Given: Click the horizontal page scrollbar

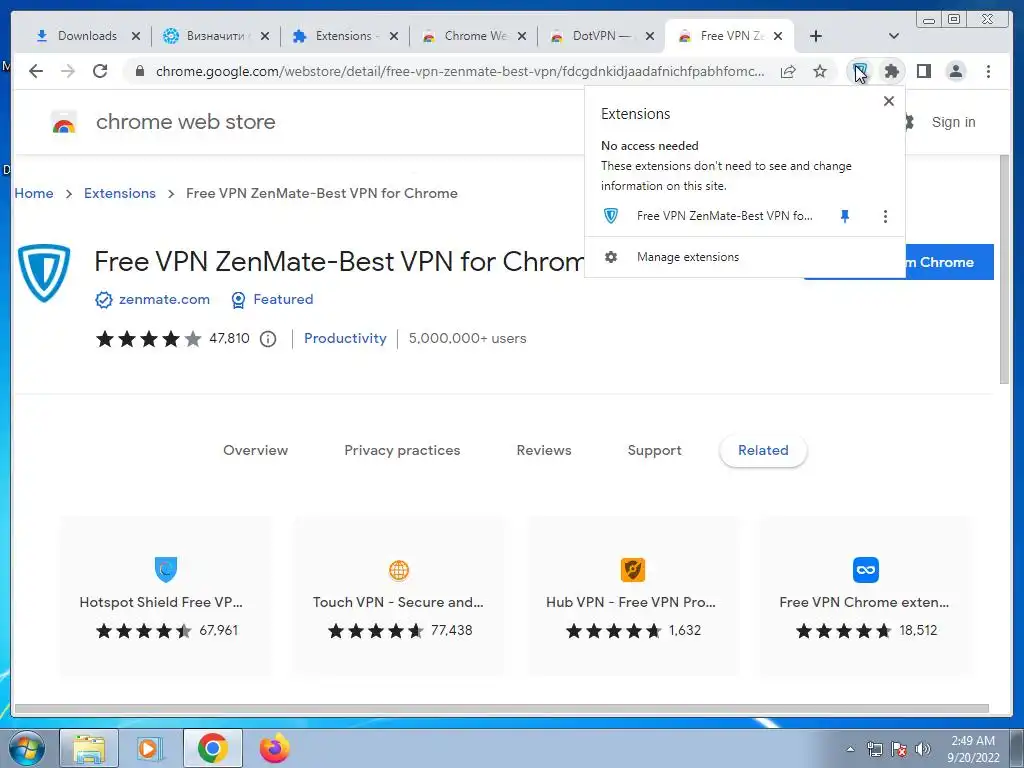Looking at the screenshot, I should pyautogui.click(x=502, y=709).
